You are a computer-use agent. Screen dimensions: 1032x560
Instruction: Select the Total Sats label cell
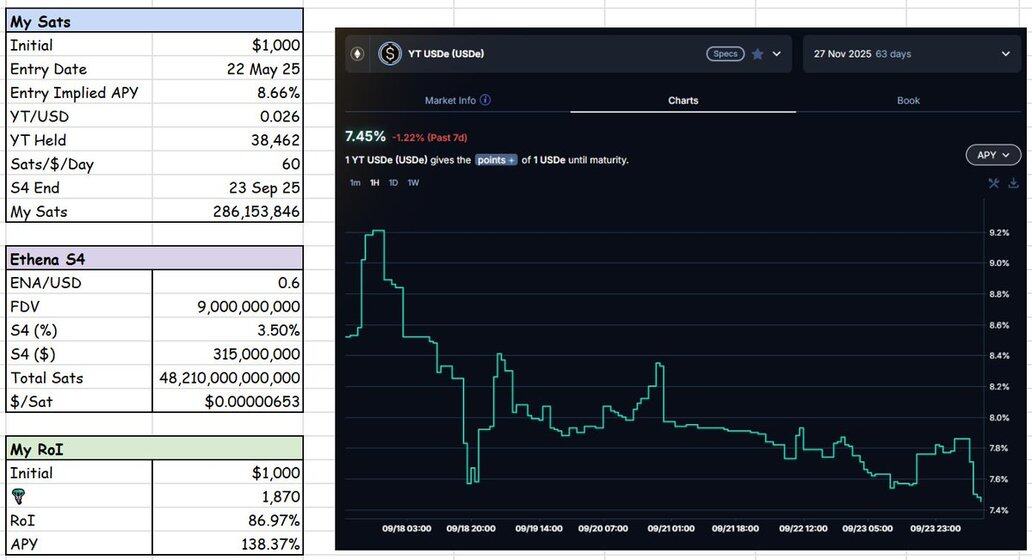[x=79, y=378]
